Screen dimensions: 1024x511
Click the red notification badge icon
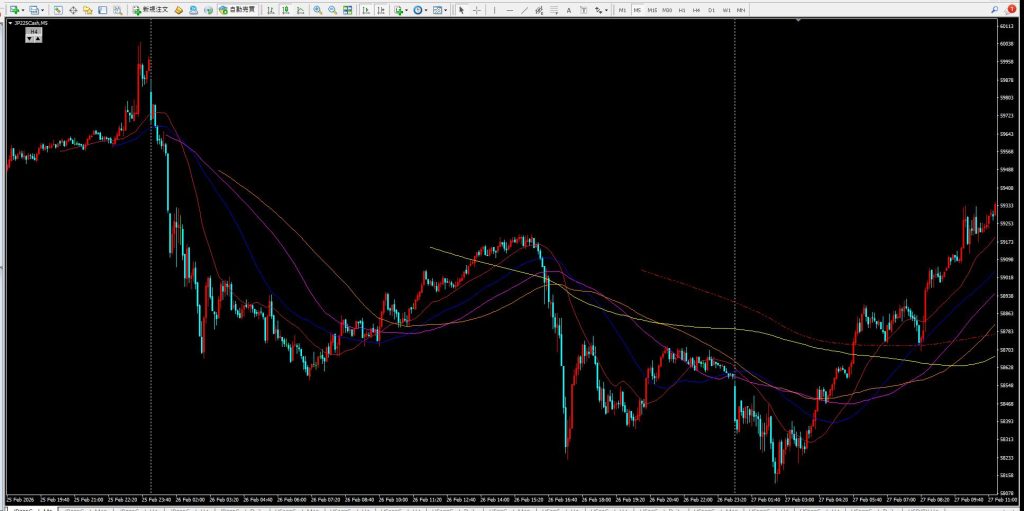[1011, 9]
